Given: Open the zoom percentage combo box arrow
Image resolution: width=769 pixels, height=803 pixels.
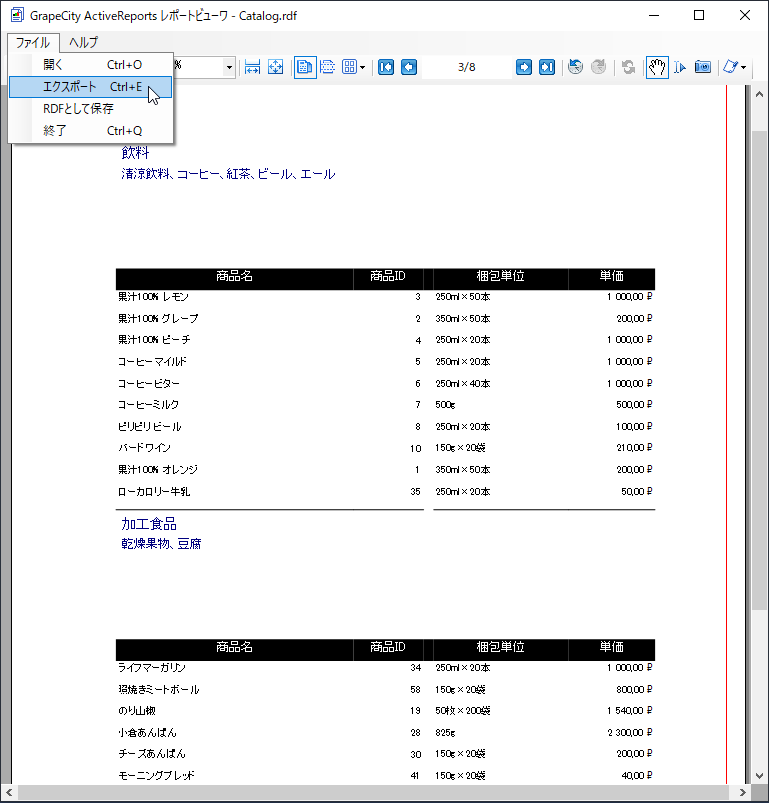Looking at the screenshot, I should pos(230,67).
